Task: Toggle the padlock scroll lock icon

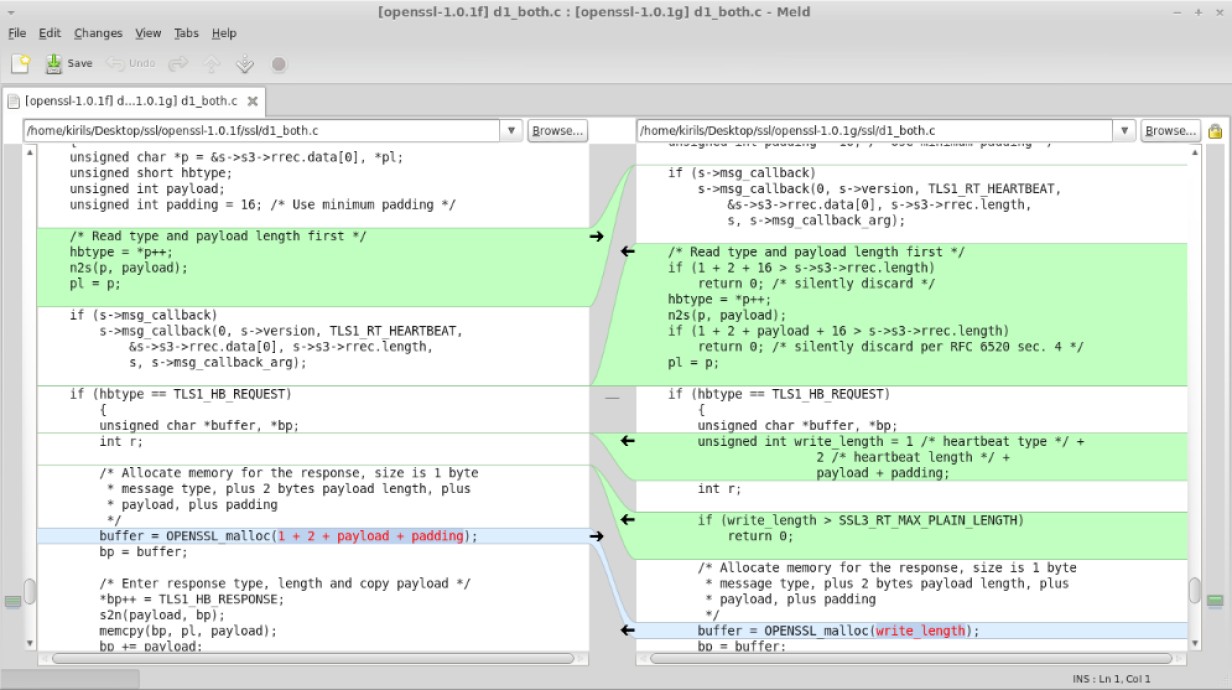Action: 1215,131
